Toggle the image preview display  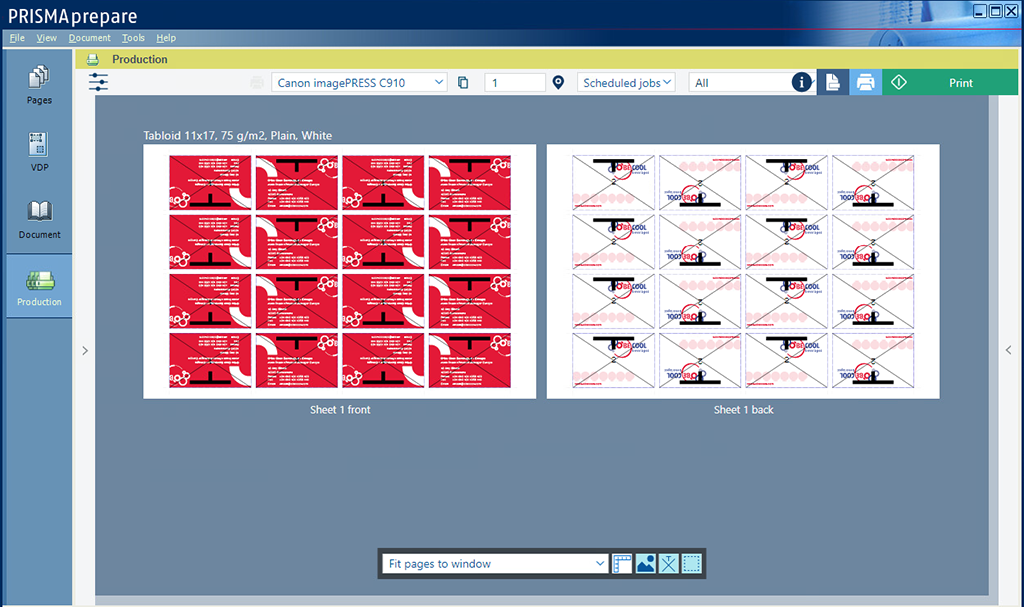[x=645, y=563]
